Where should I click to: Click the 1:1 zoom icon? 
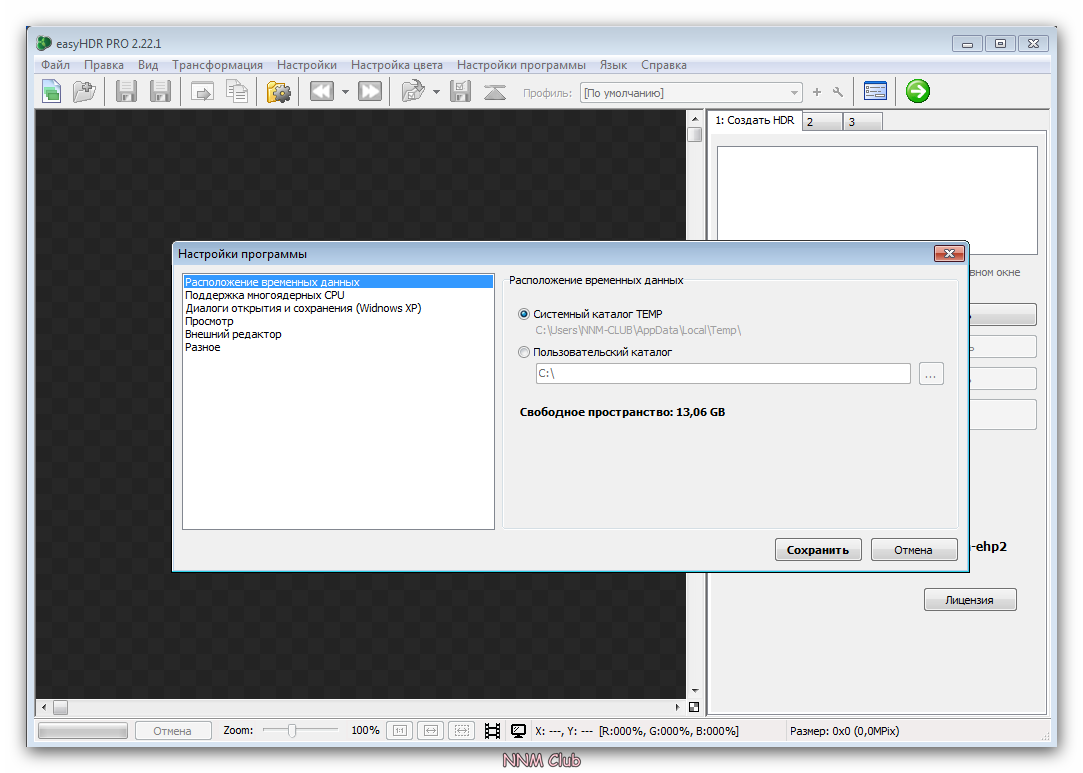pos(399,731)
